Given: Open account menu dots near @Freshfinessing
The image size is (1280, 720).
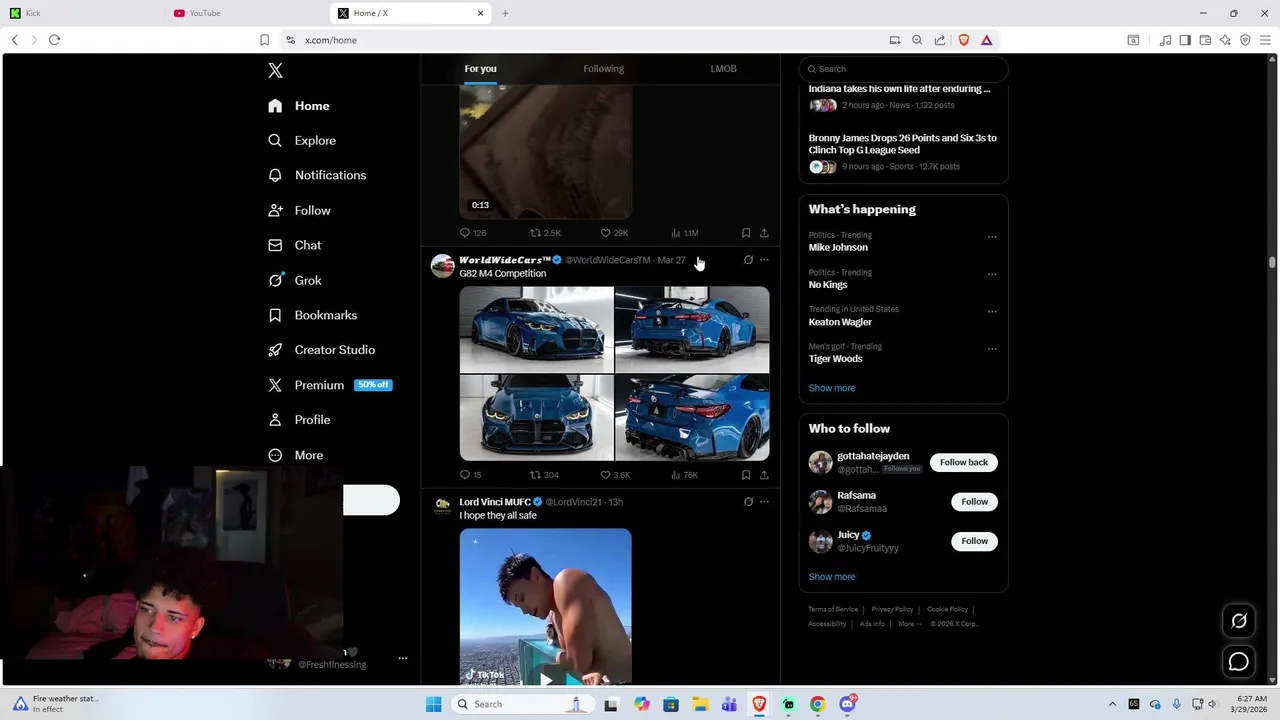Looking at the screenshot, I should click(x=403, y=658).
